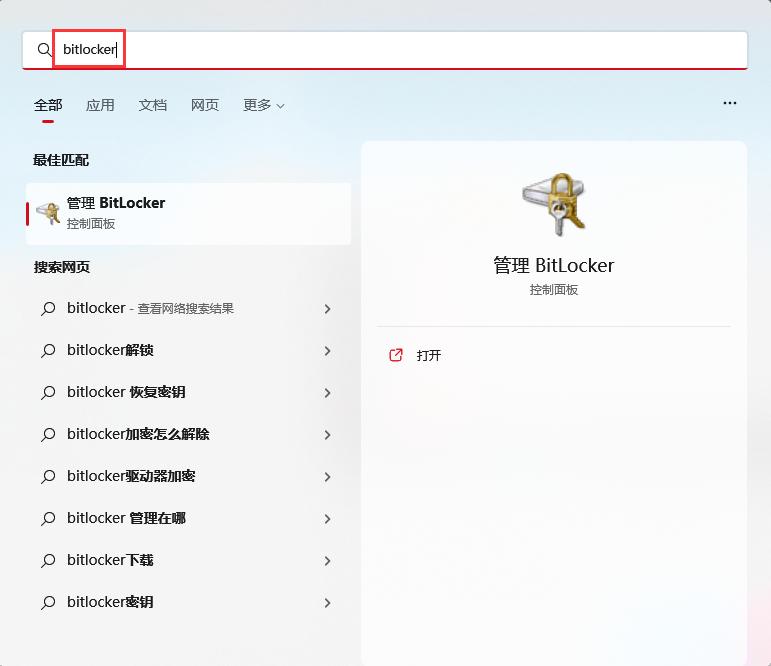Switch to the 文档 tab

pos(153,105)
